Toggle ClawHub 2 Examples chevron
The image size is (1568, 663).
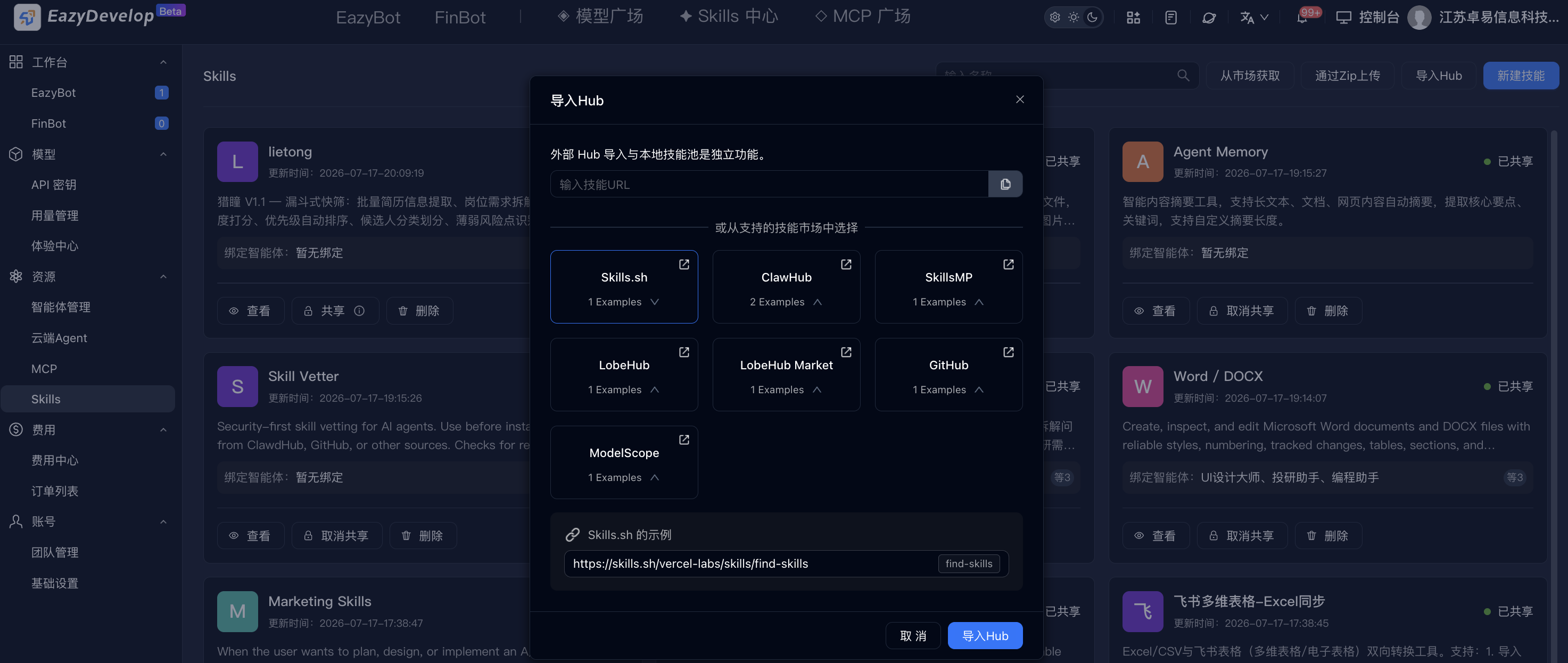[x=818, y=302]
